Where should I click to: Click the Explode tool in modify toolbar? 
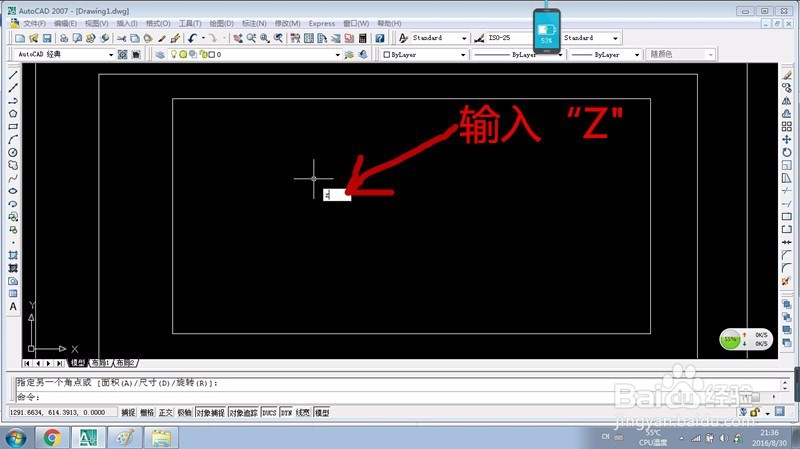(787, 281)
